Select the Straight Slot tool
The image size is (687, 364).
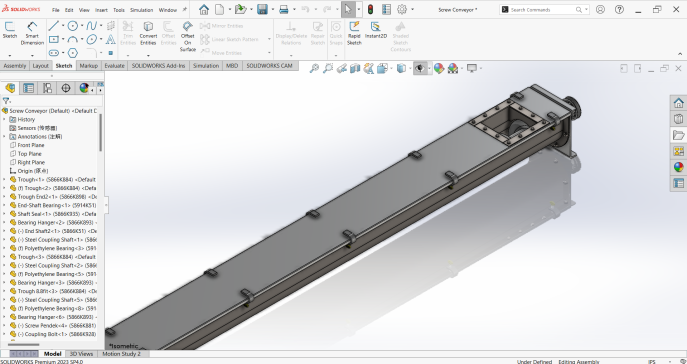tap(53, 53)
